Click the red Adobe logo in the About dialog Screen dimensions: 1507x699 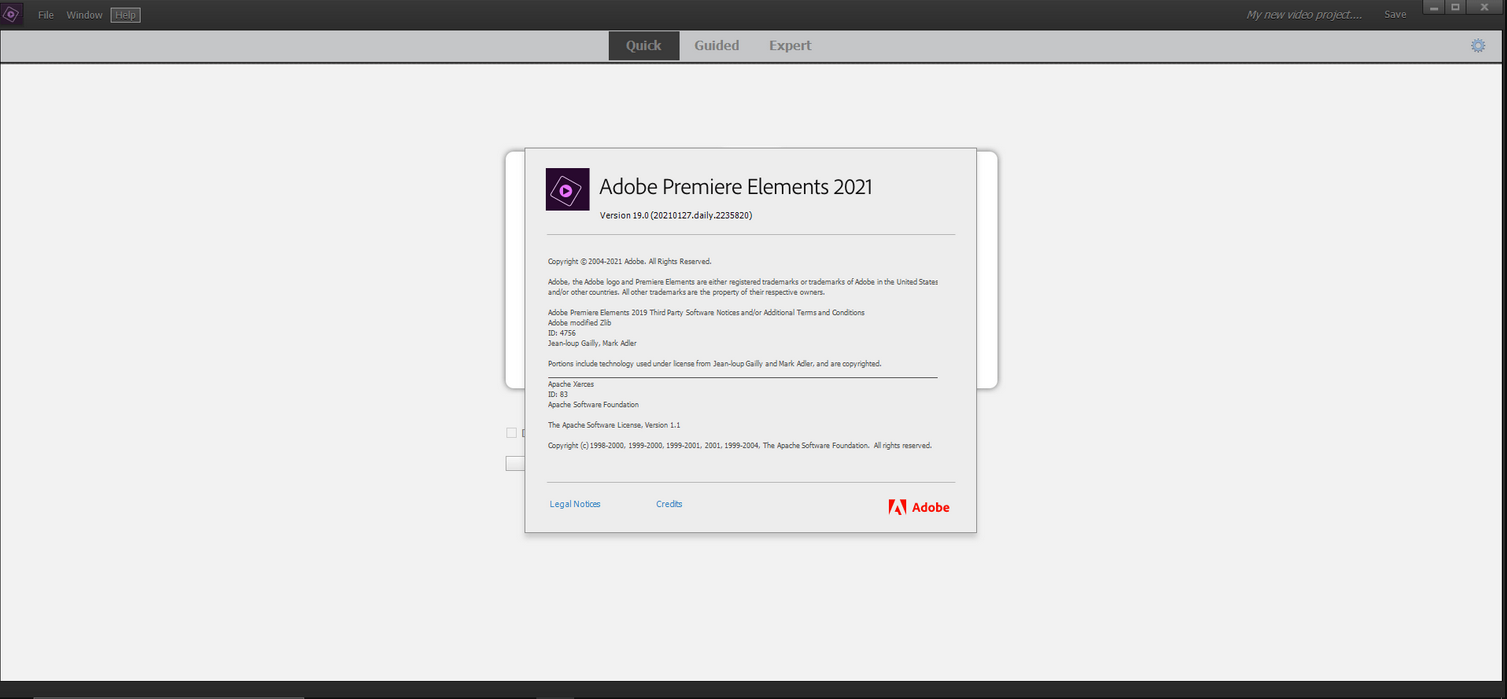pos(919,507)
